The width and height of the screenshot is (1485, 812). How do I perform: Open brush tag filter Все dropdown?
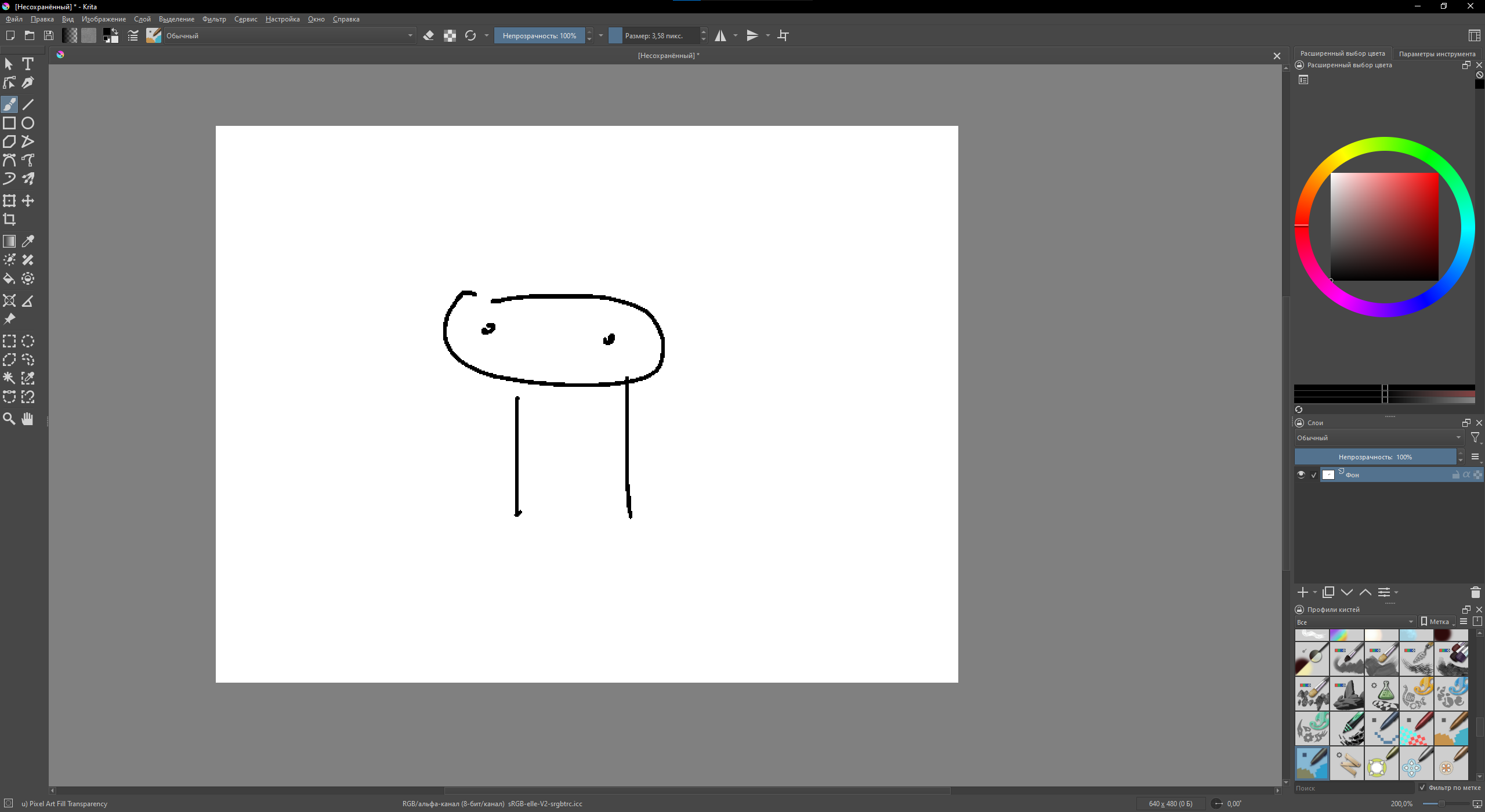point(1355,622)
